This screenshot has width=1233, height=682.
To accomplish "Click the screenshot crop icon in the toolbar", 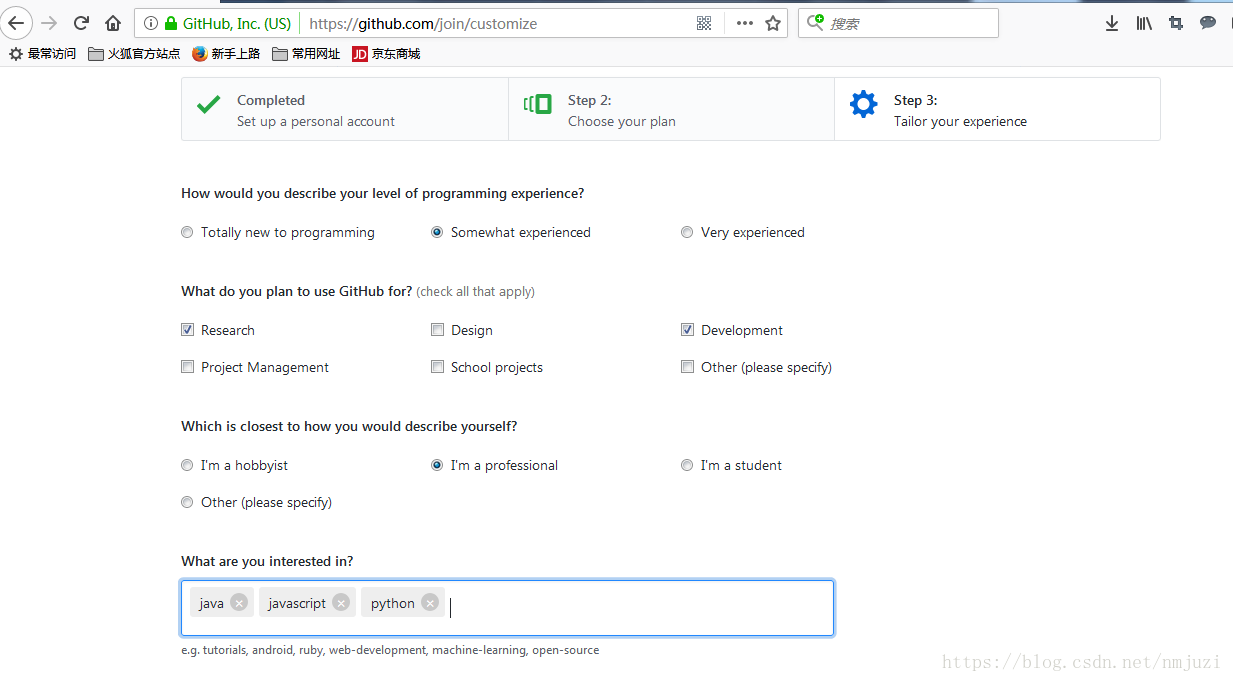I will point(1176,23).
